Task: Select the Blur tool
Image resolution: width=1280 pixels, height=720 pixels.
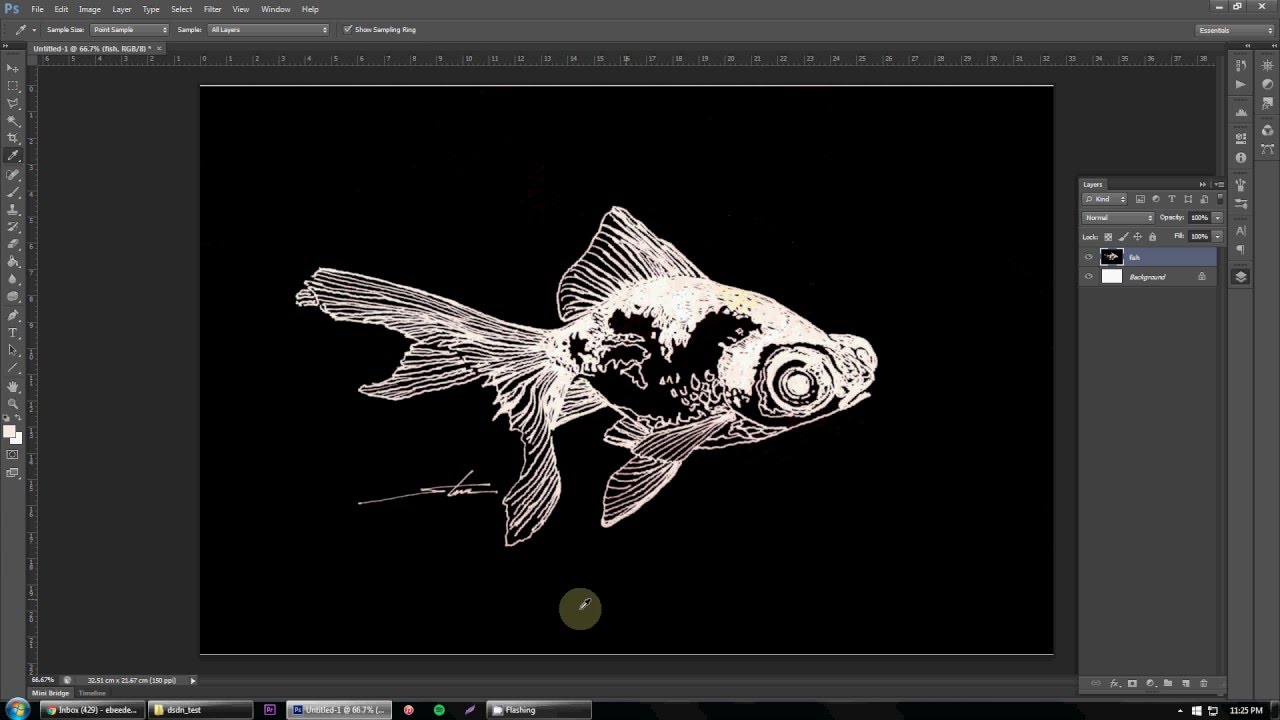Action: (13, 279)
